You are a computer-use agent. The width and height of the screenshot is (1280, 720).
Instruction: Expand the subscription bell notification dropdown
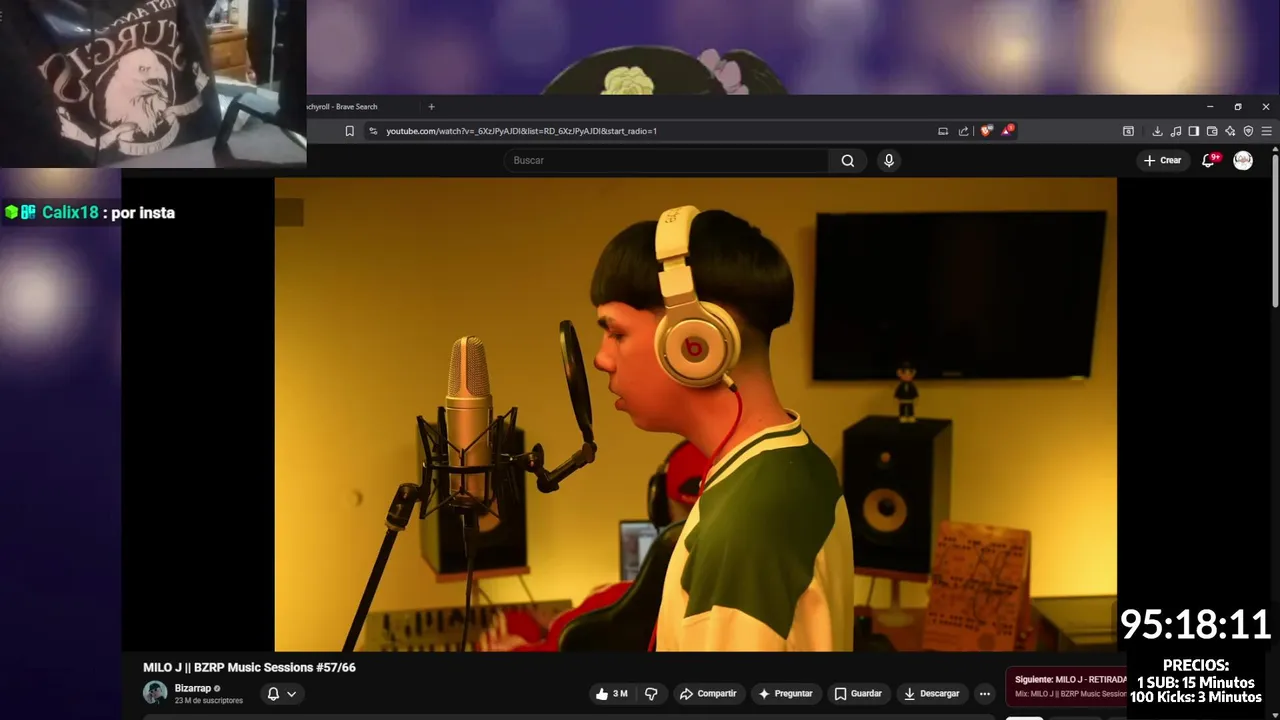[281, 694]
